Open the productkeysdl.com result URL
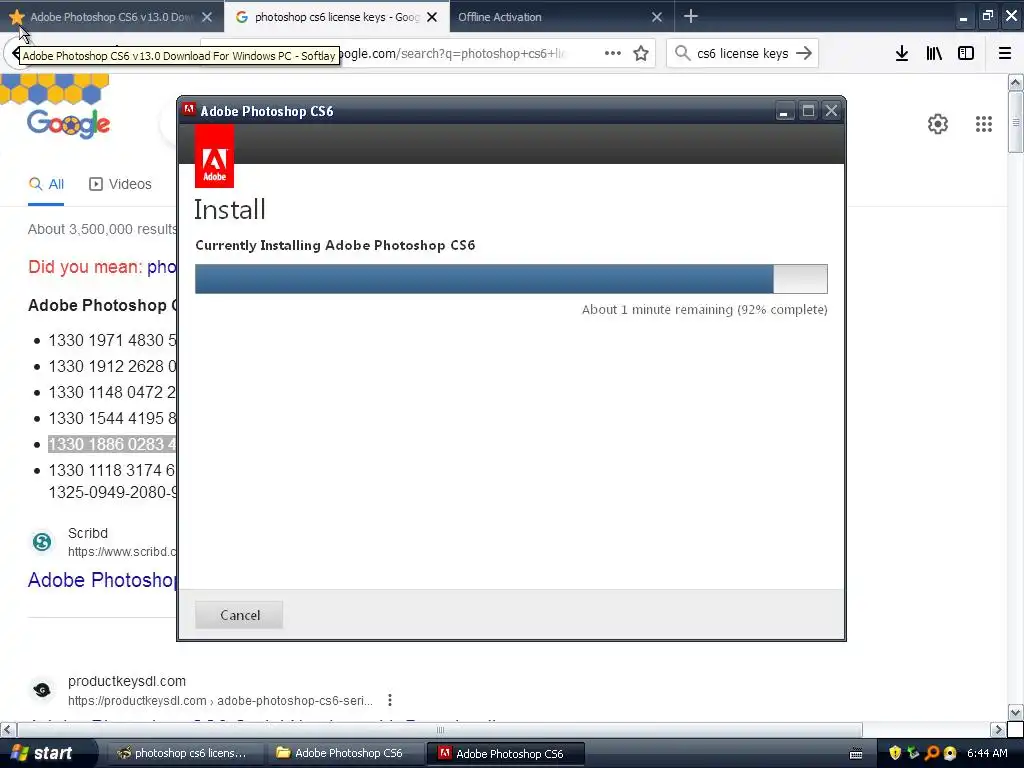Screen dimensions: 1024x768 pyautogui.click(x=220, y=700)
